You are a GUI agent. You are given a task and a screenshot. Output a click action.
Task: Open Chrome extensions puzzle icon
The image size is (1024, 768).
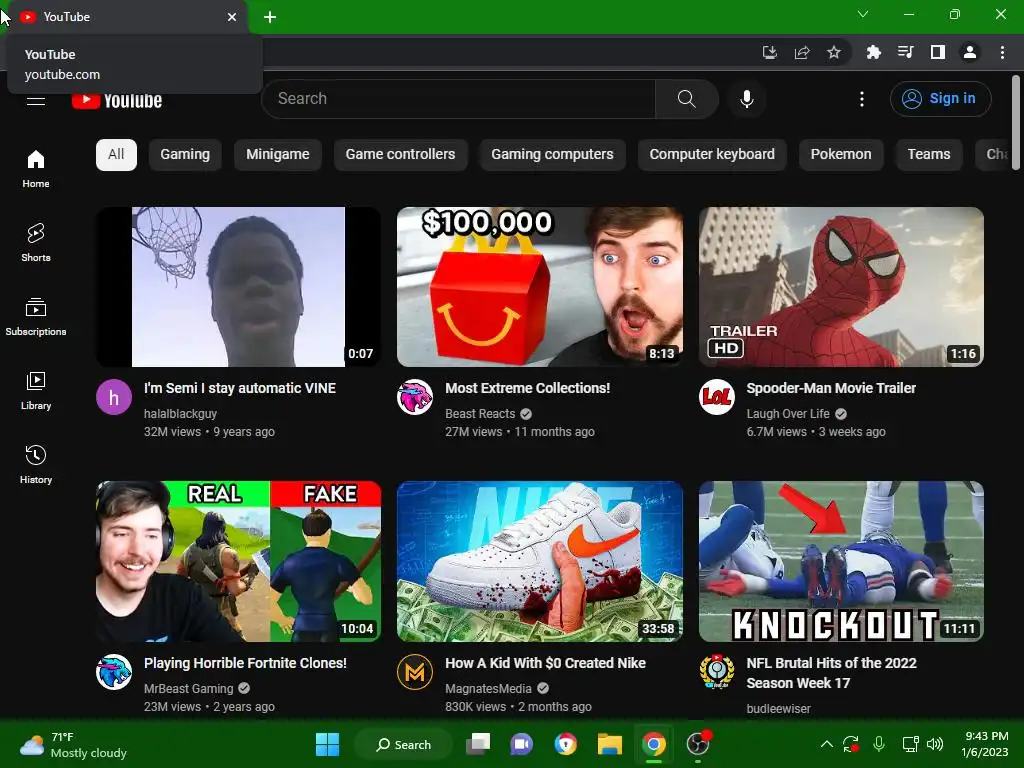(x=873, y=52)
